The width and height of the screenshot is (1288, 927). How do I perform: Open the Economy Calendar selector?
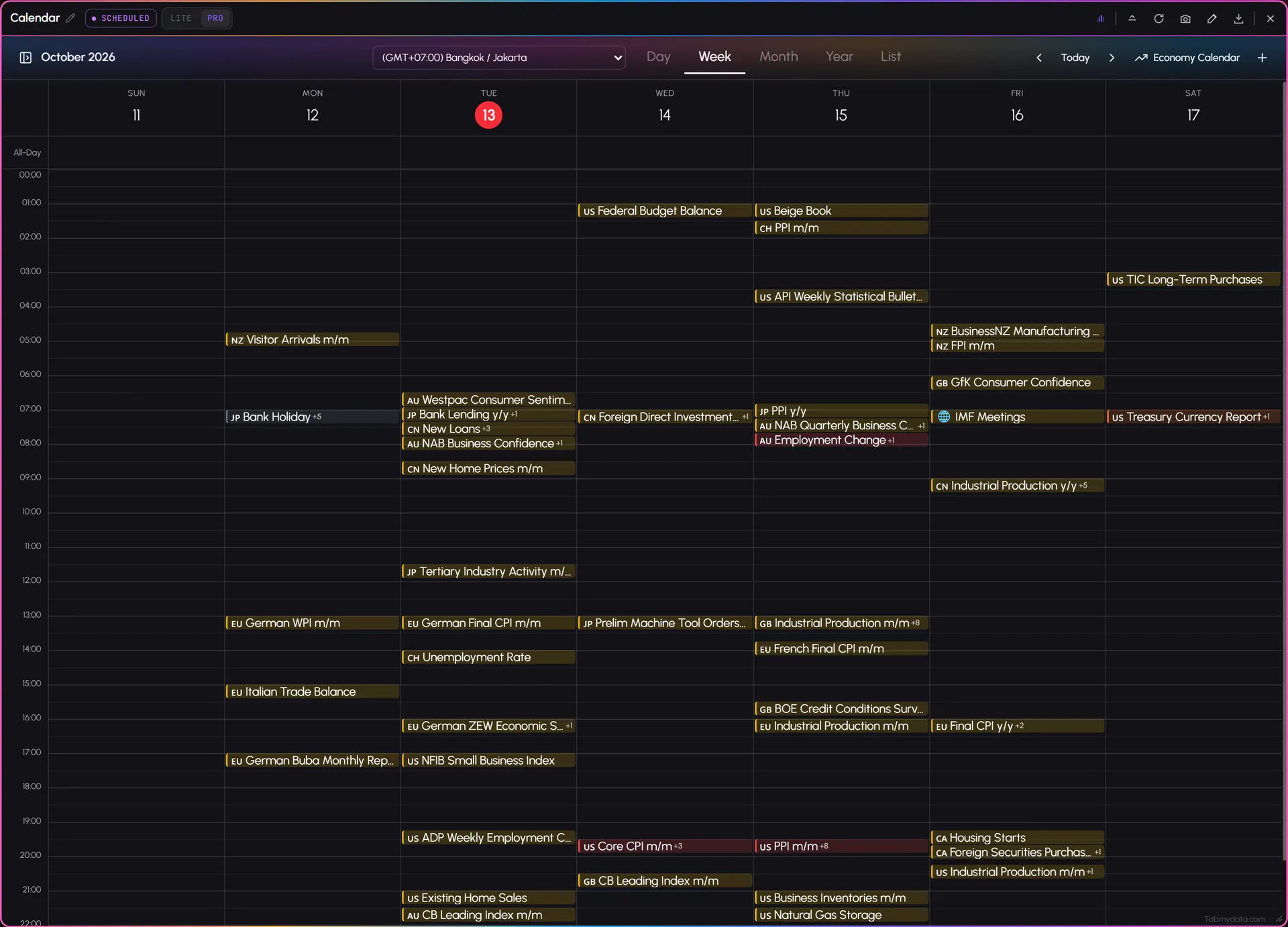[1187, 58]
